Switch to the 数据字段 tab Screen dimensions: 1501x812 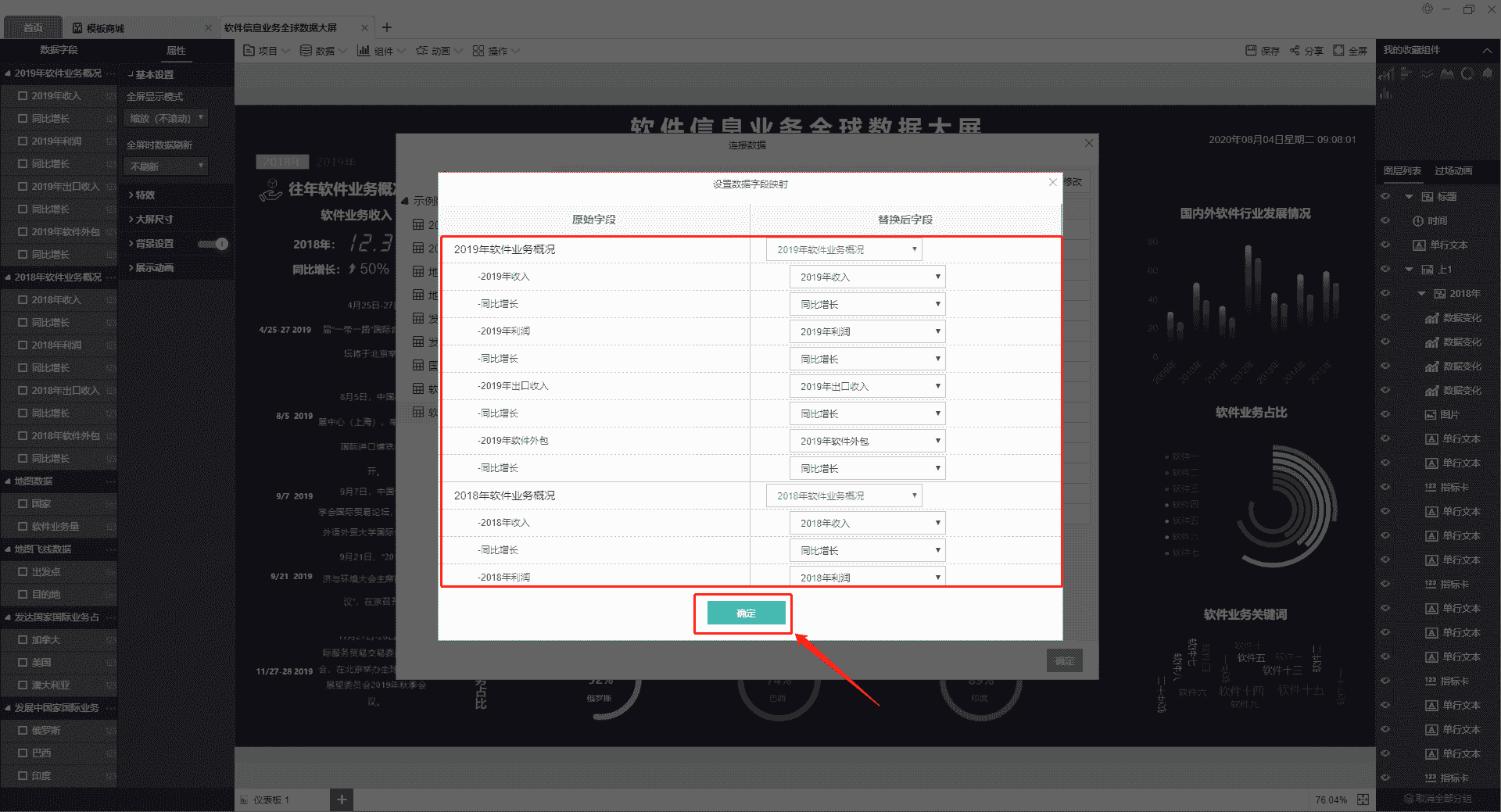(59, 50)
